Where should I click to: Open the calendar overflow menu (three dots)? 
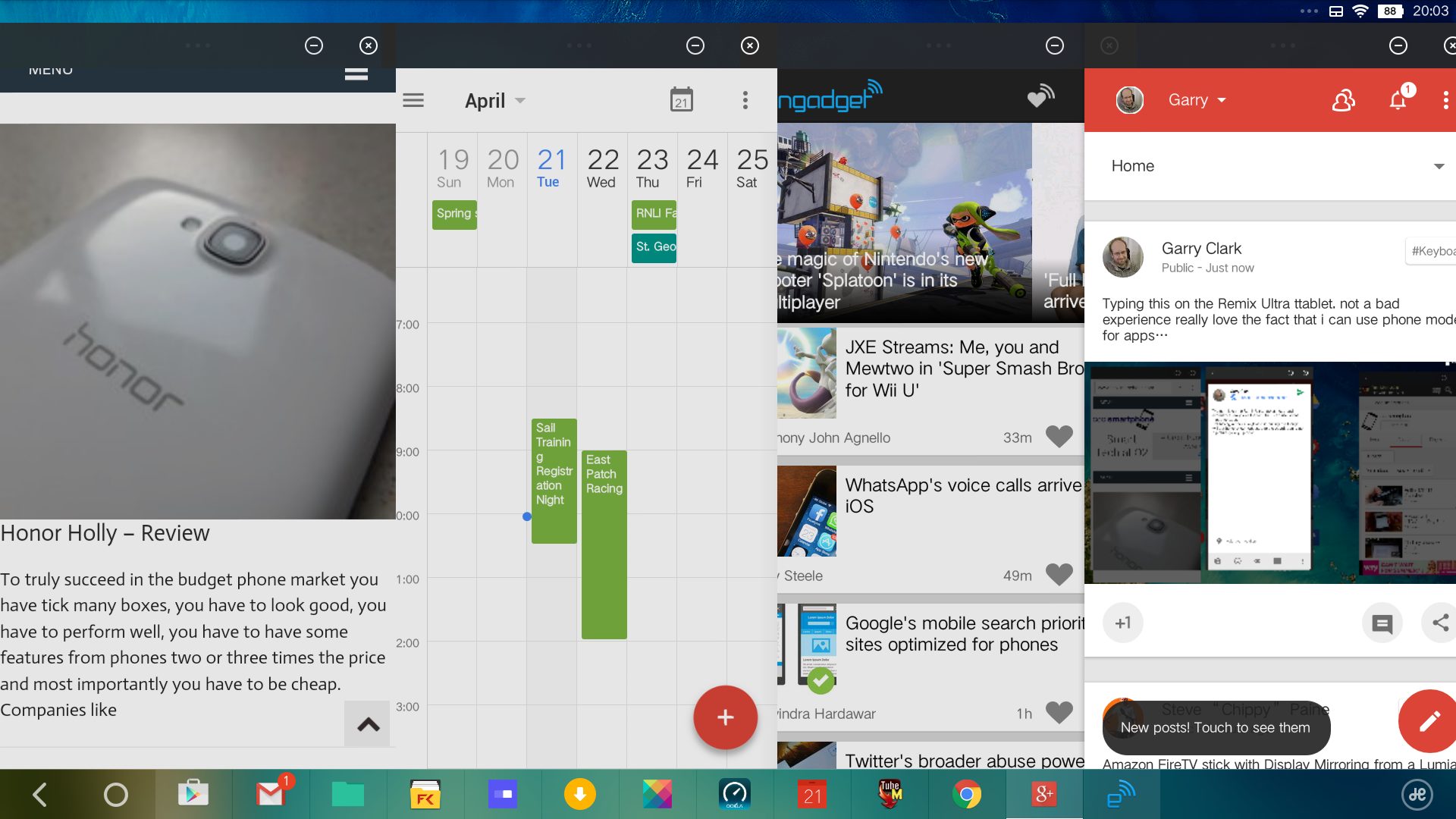(x=745, y=100)
